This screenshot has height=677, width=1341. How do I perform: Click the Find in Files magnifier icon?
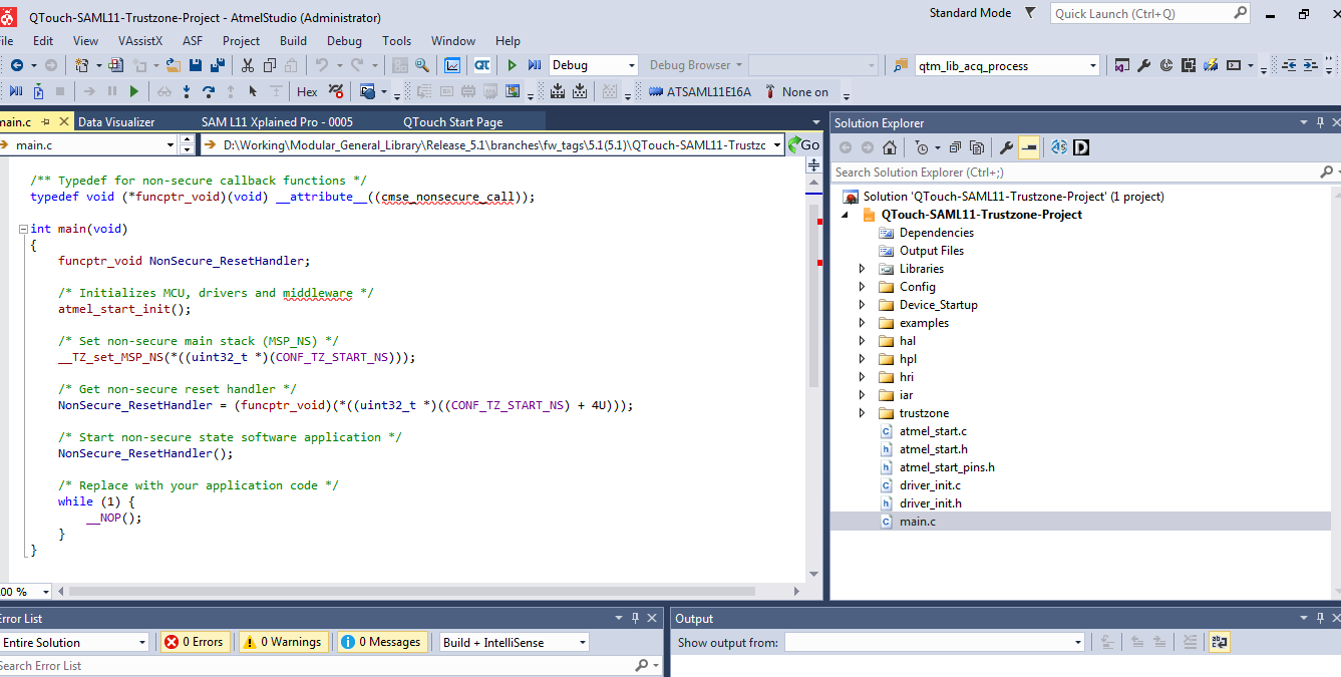(x=422, y=65)
